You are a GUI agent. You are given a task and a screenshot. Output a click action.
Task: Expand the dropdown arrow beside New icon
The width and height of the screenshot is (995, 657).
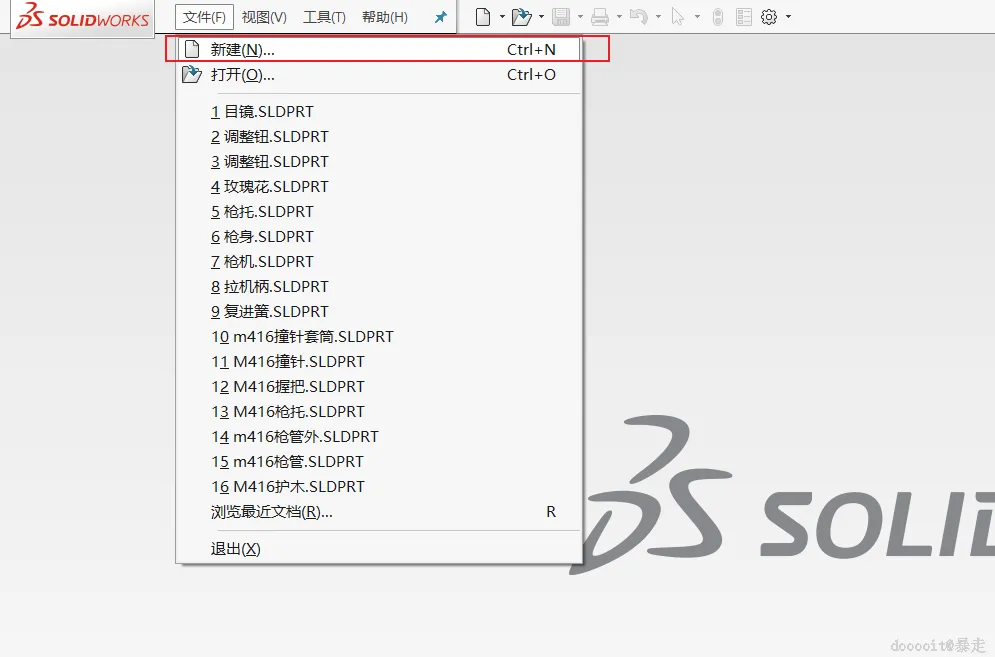pyautogui.click(x=502, y=17)
